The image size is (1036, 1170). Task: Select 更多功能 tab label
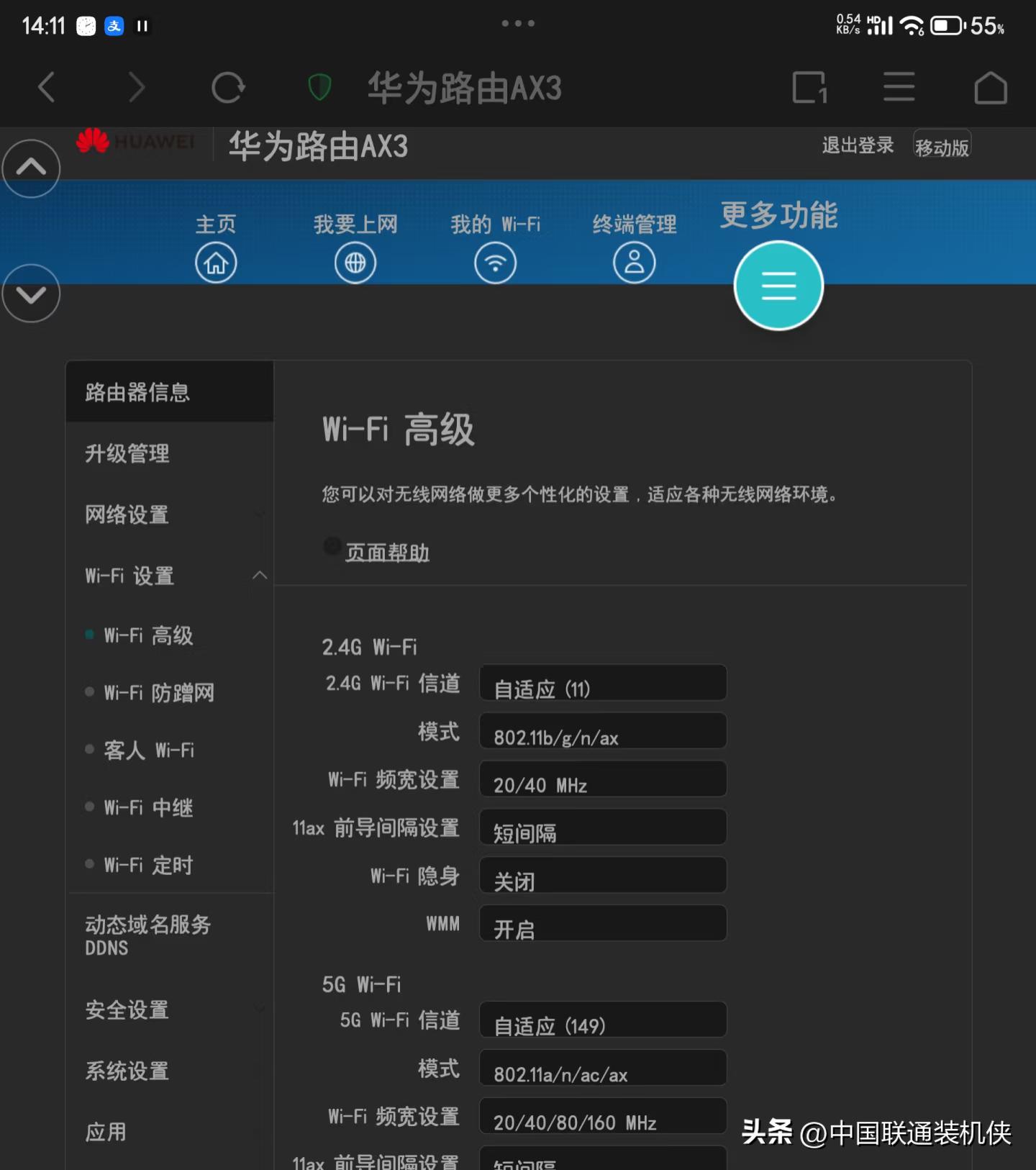point(779,215)
